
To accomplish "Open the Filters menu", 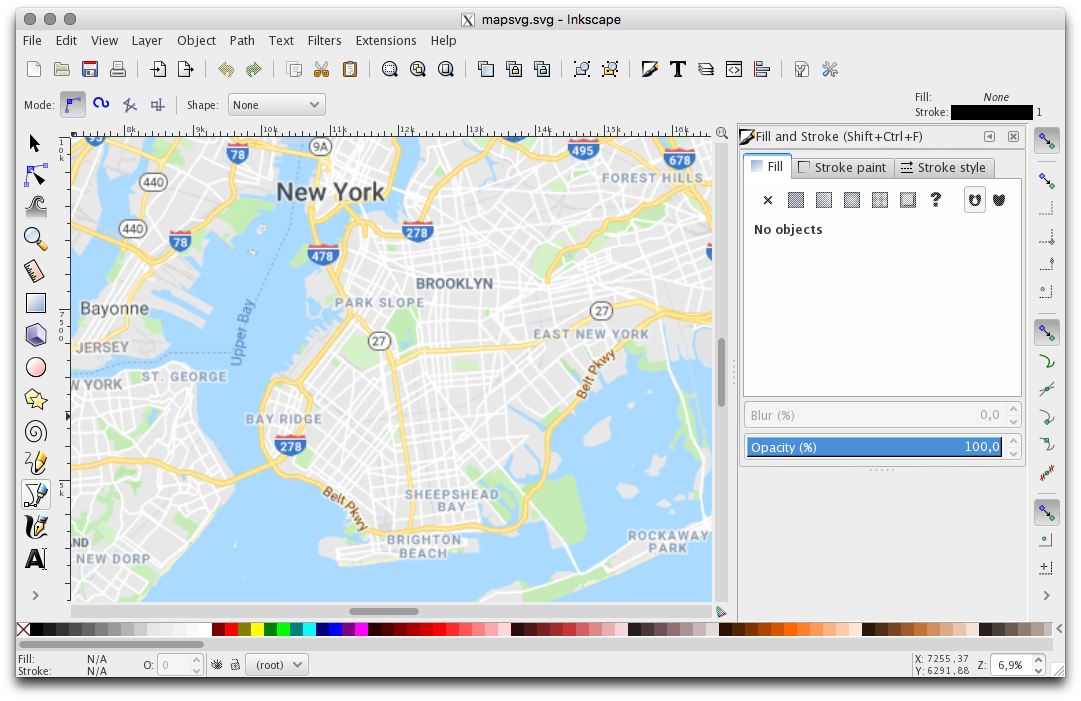I will 324,41.
